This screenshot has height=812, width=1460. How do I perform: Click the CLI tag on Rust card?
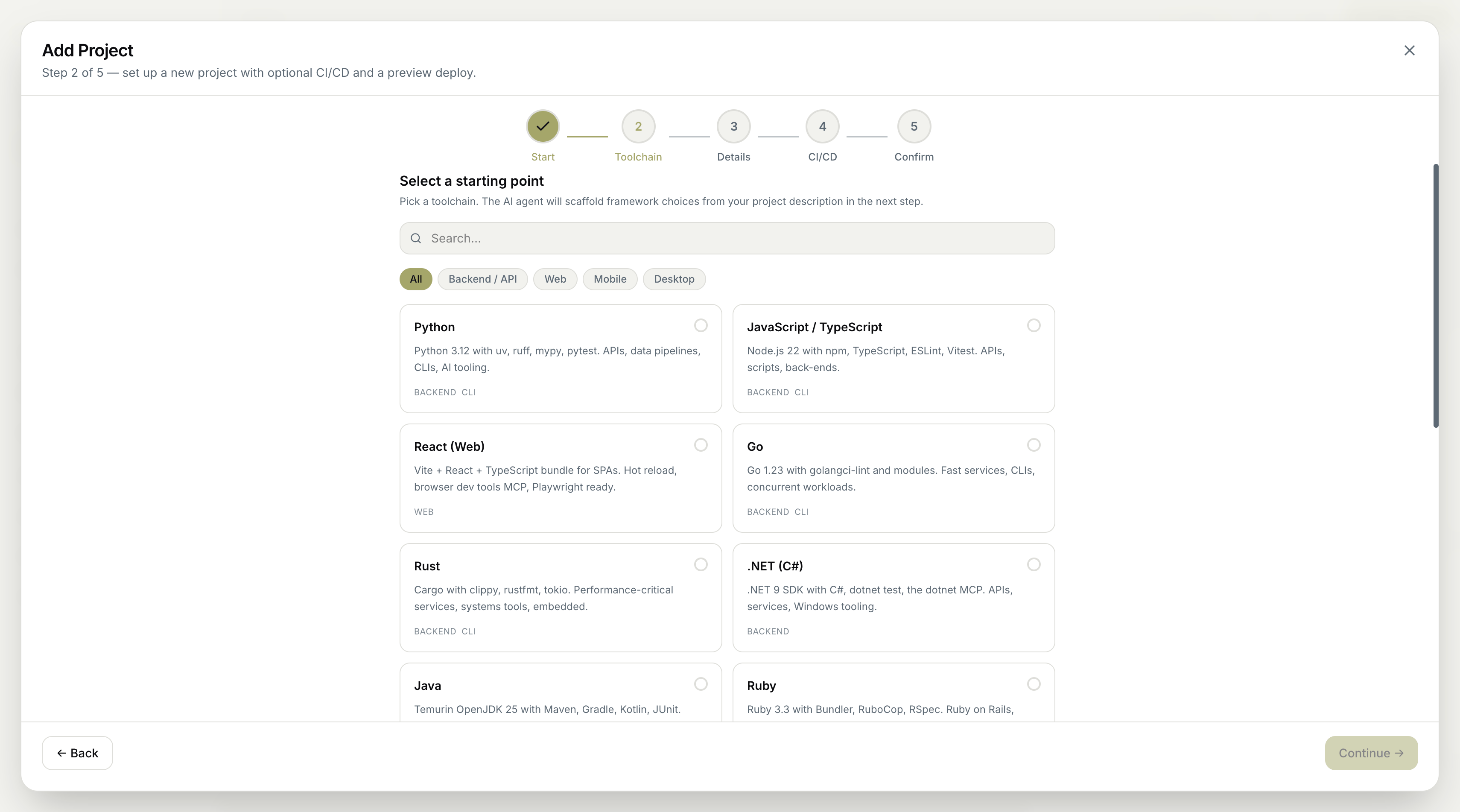click(468, 631)
